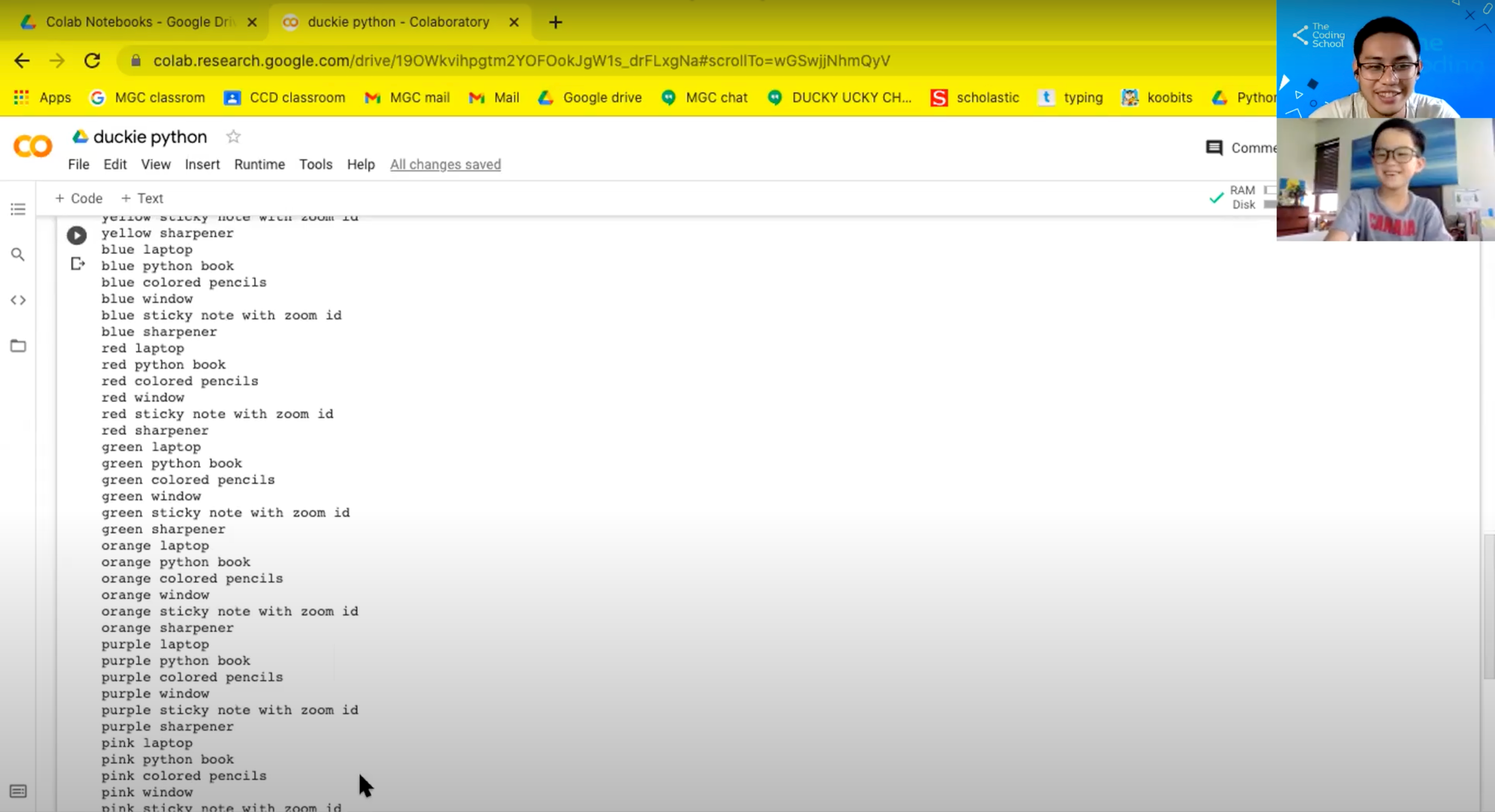
Task: Add a new Text cell
Action: 142,199
